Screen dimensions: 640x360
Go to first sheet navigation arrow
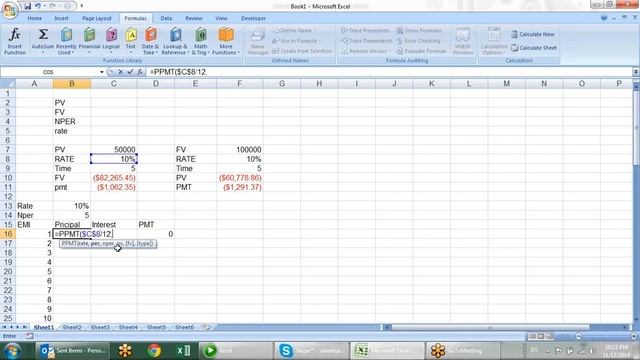(4, 327)
